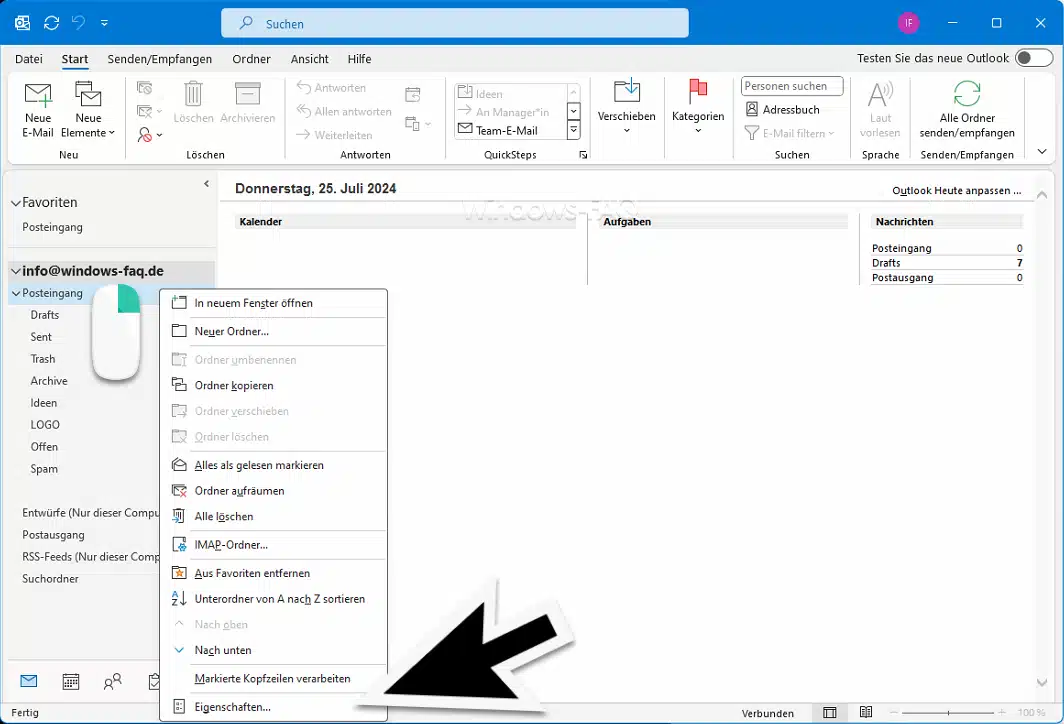
Task: Open the quick access toolbar dropdown
Action: [x=104, y=23]
